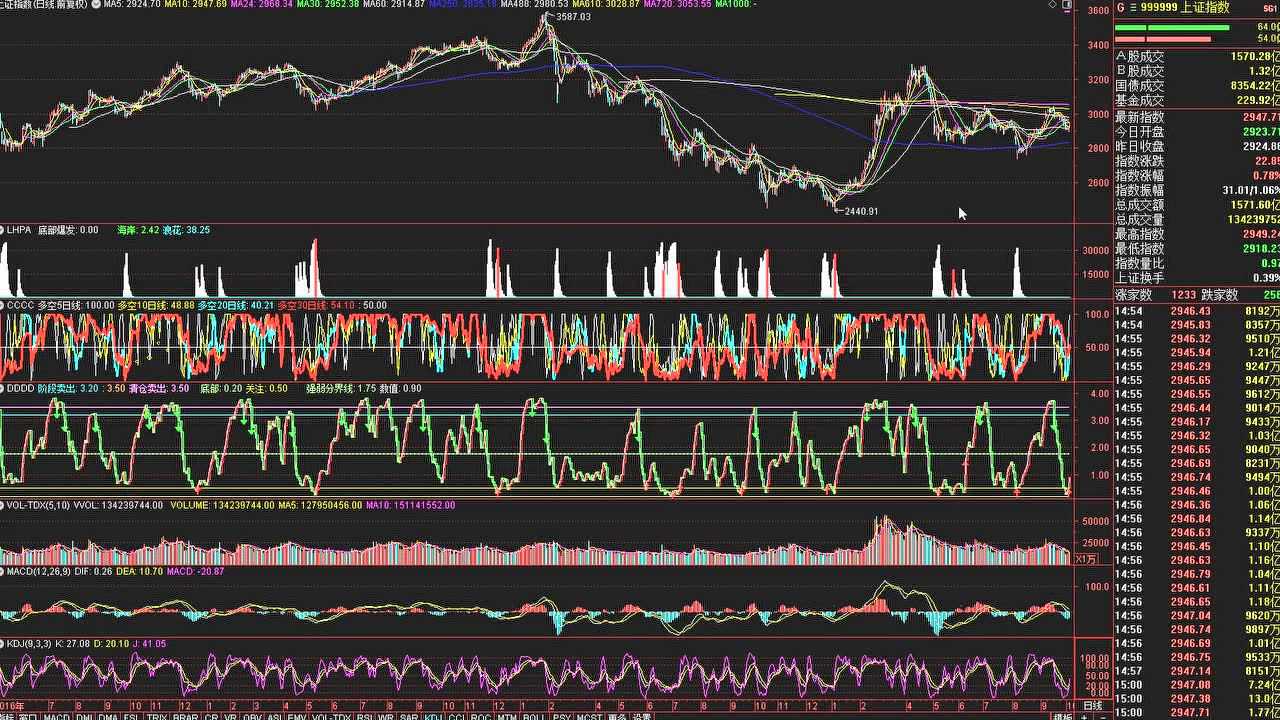
Task: Click the 模板 template button
Action: [x=1065, y=716]
